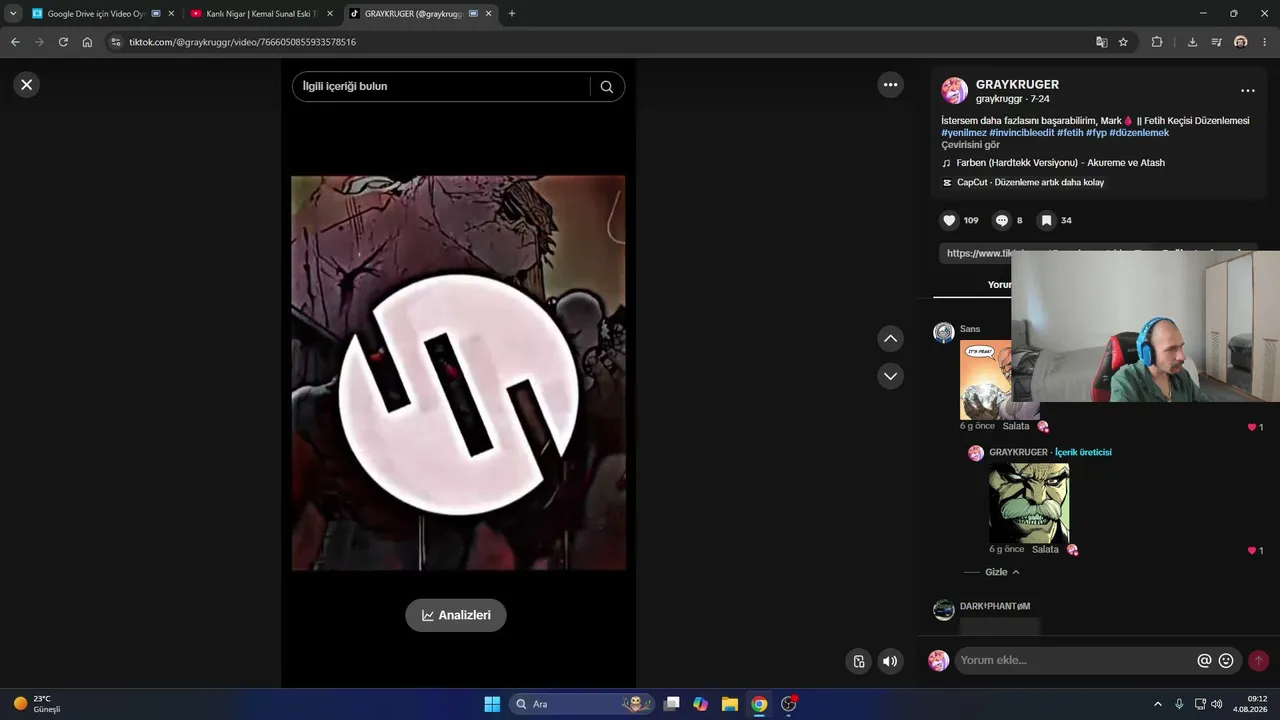Open the Farben (Hardtekk Versiyonu) sound link
The width and height of the screenshot is (1280, 720).
click(1060, 163)
